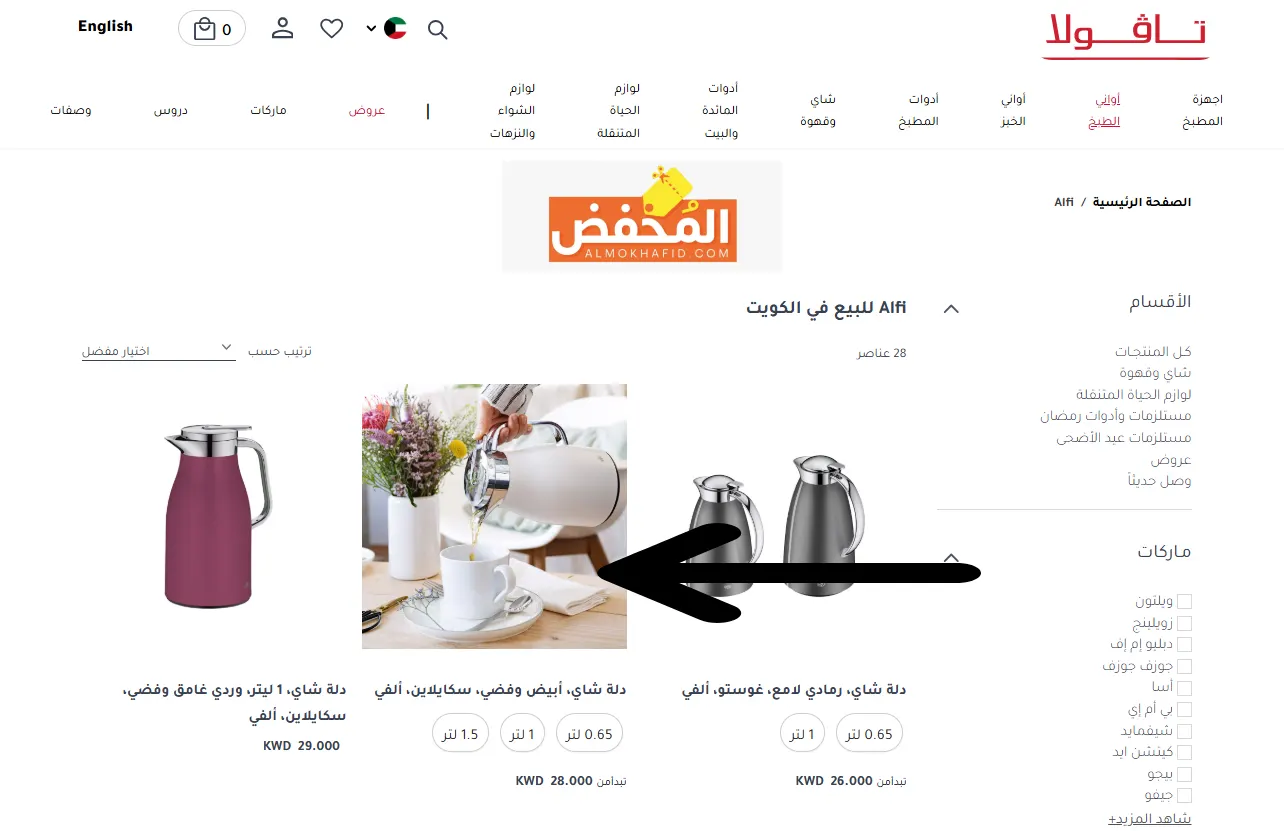Click the Tavola logo in header
The height and width of the screenshot is (831, 1284).
point(1125,35)
